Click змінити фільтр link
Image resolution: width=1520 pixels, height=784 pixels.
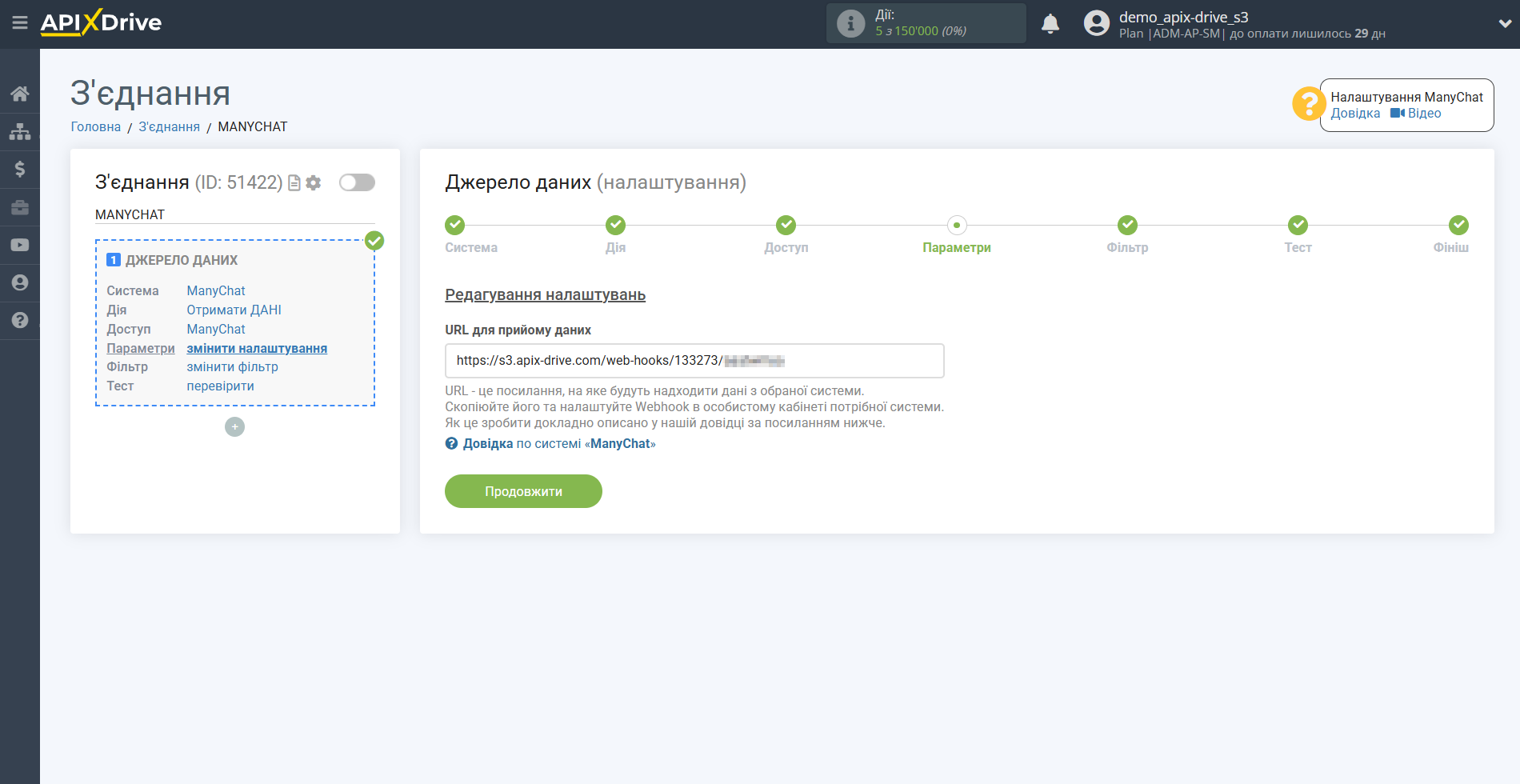(232, 367)
